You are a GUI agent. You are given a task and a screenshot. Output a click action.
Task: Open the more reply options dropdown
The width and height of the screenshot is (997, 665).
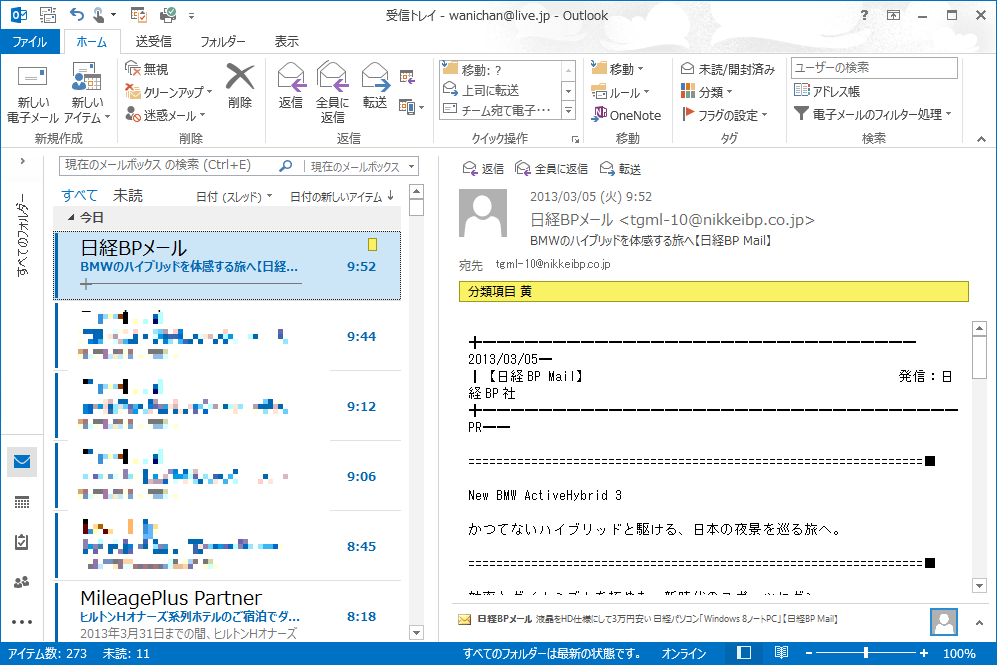point(411,106)
